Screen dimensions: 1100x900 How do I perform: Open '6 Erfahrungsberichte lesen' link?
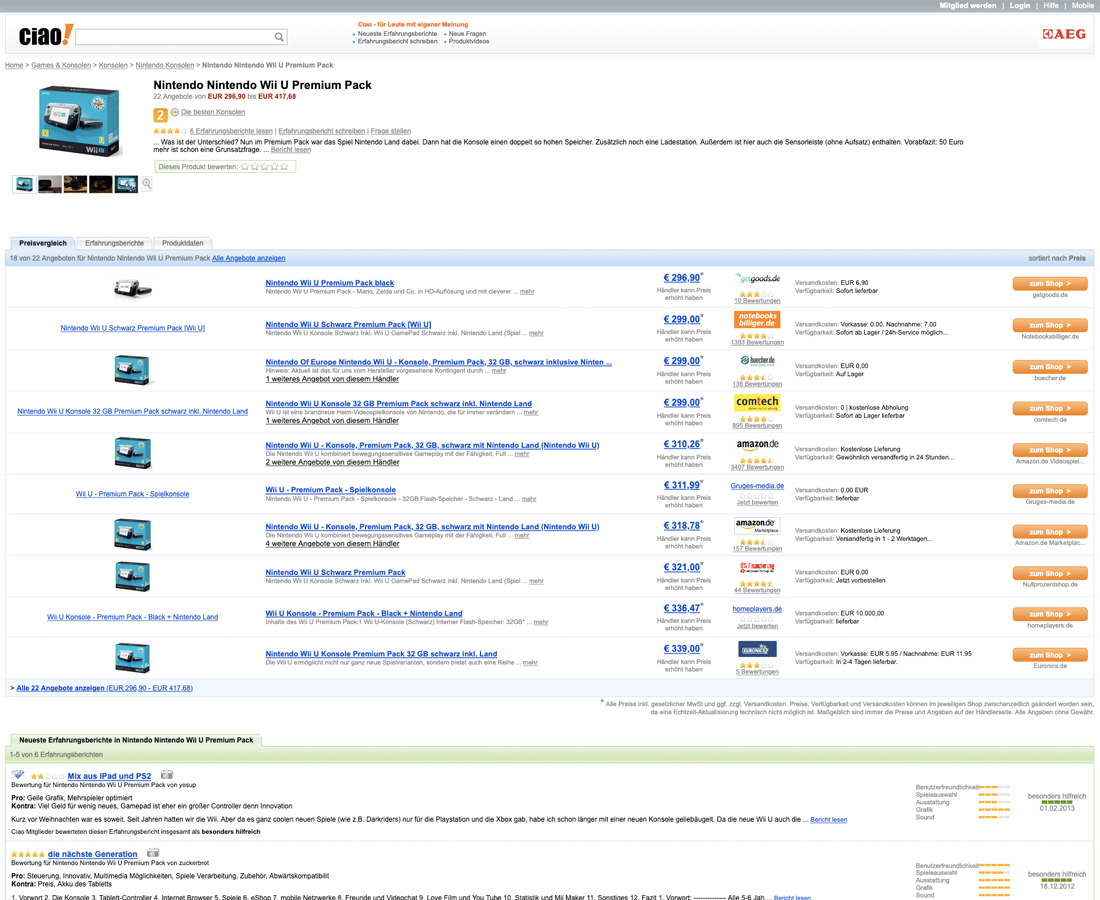tap(231, 131)
